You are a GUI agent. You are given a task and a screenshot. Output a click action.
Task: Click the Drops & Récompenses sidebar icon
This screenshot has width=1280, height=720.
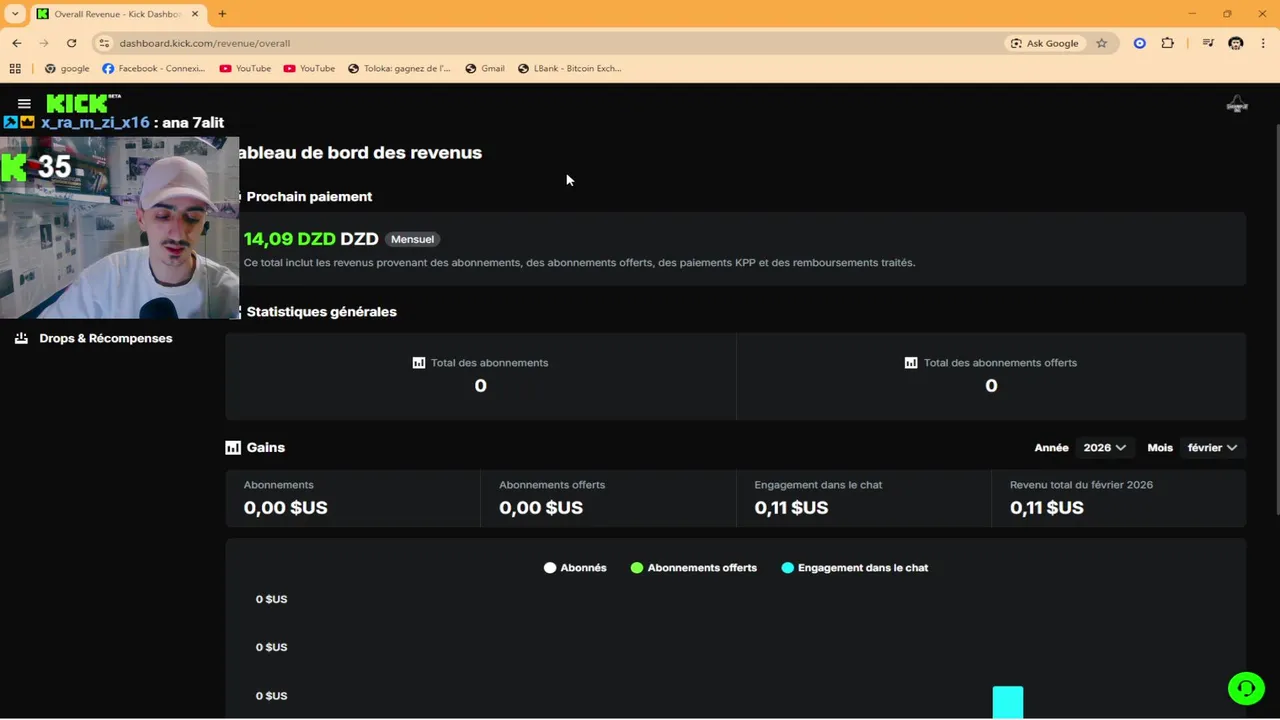click(x=21, y=338)
